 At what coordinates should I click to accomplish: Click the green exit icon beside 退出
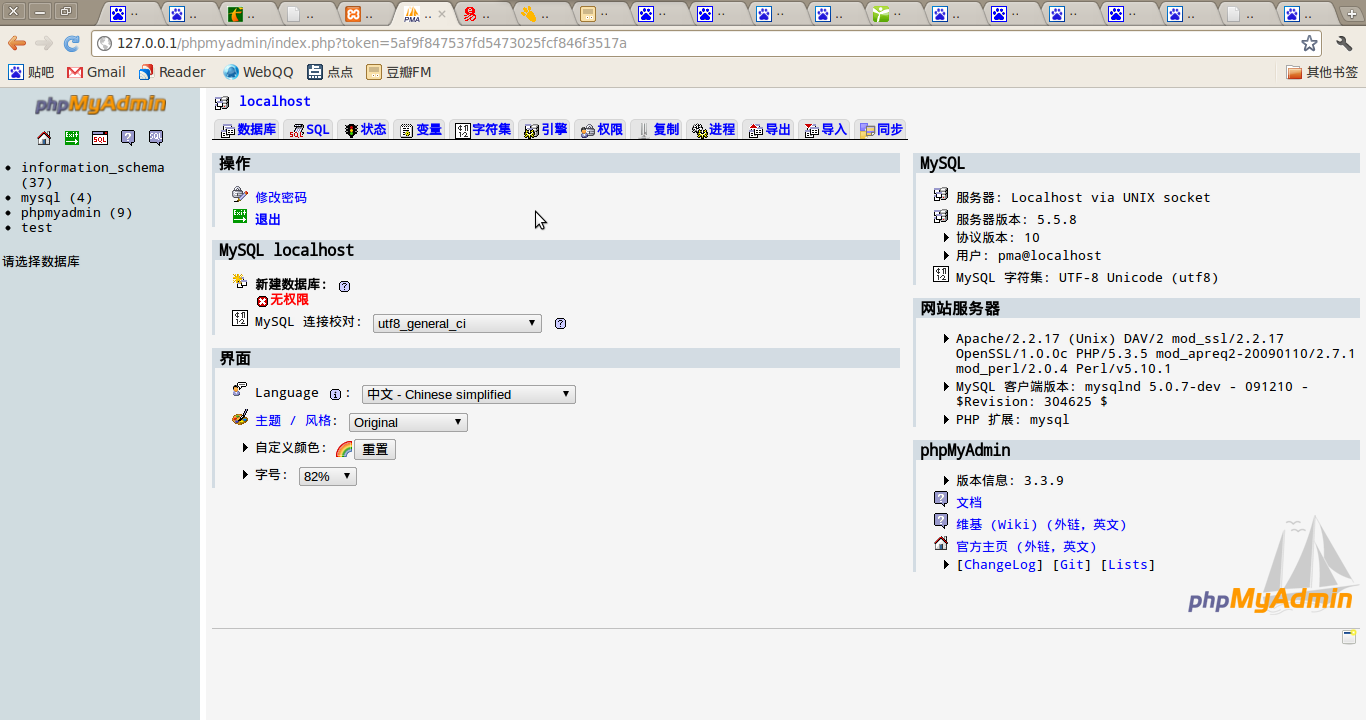(x=240, y=217)
